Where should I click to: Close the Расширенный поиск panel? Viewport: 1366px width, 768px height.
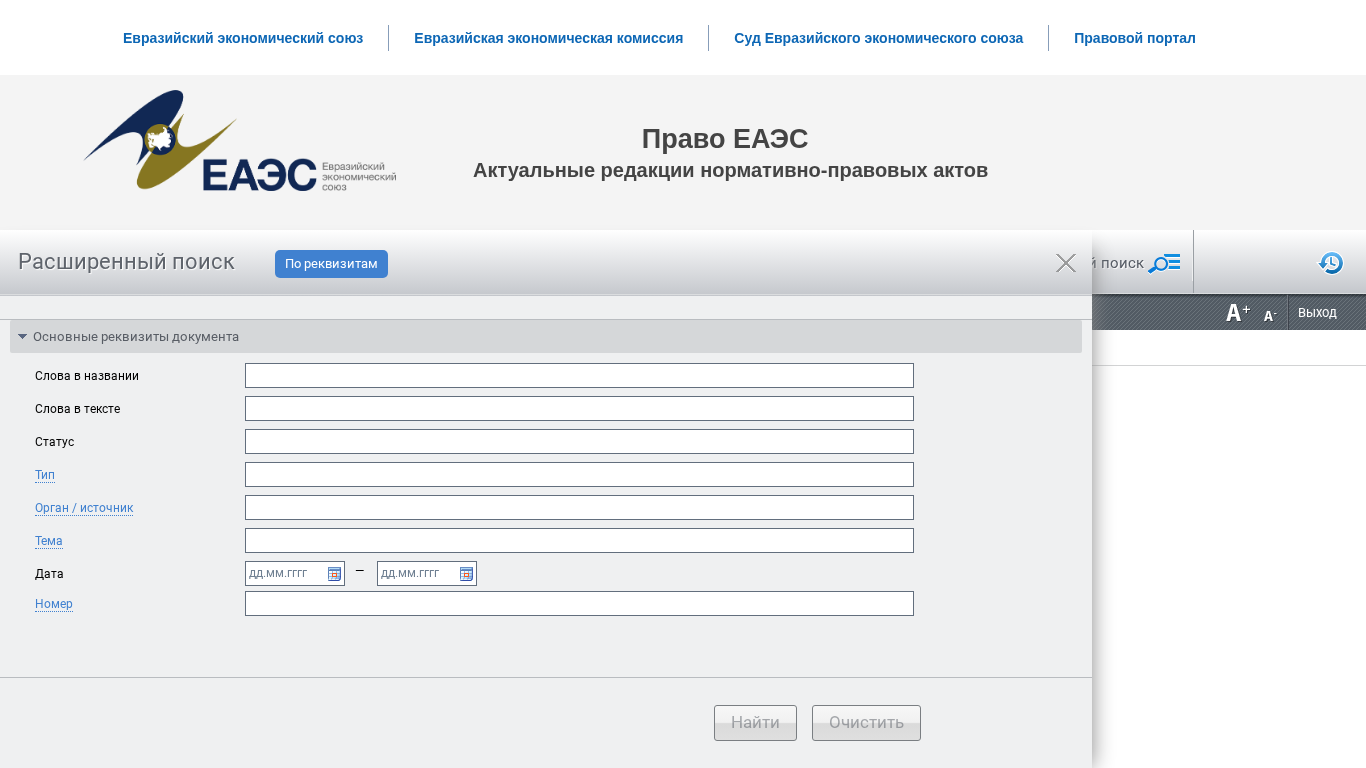click(x=1066, y=263)
